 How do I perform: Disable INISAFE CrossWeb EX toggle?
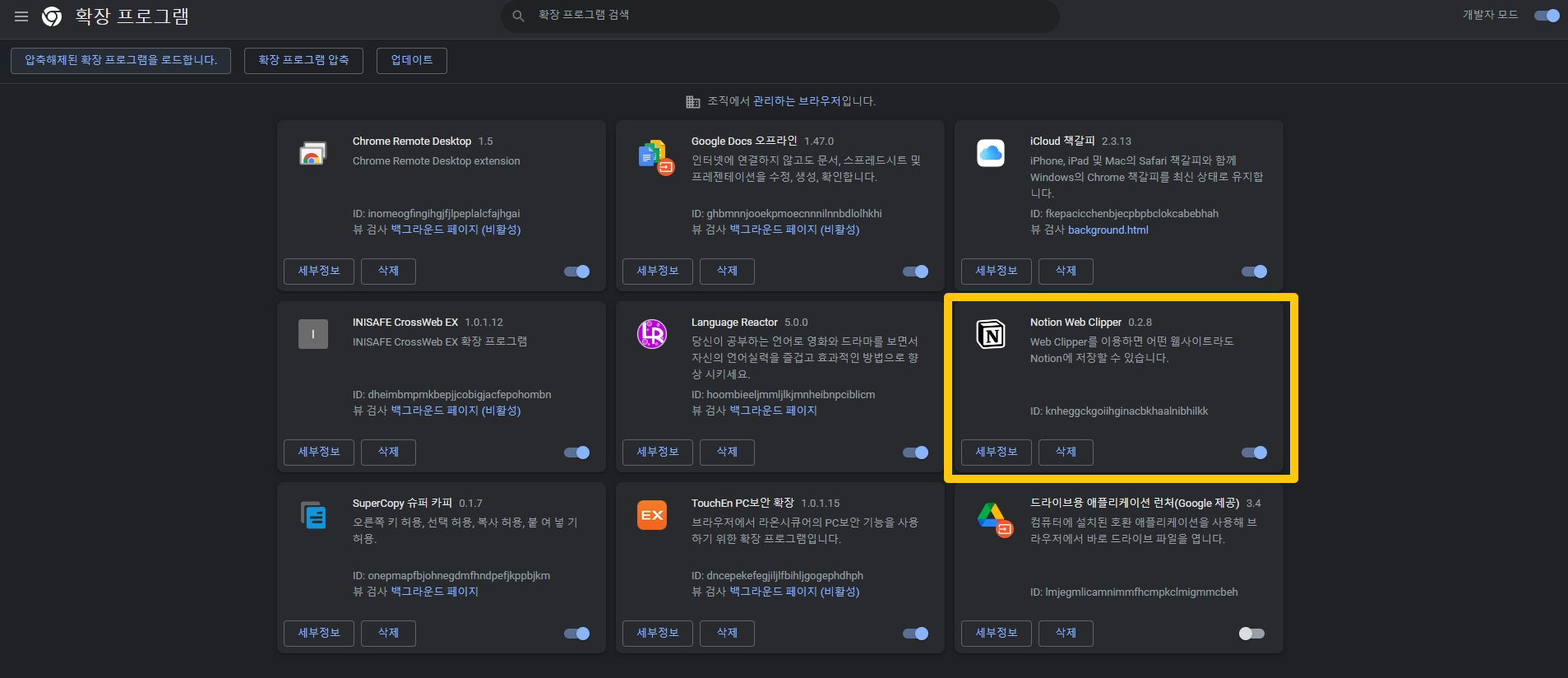[577, 453]
